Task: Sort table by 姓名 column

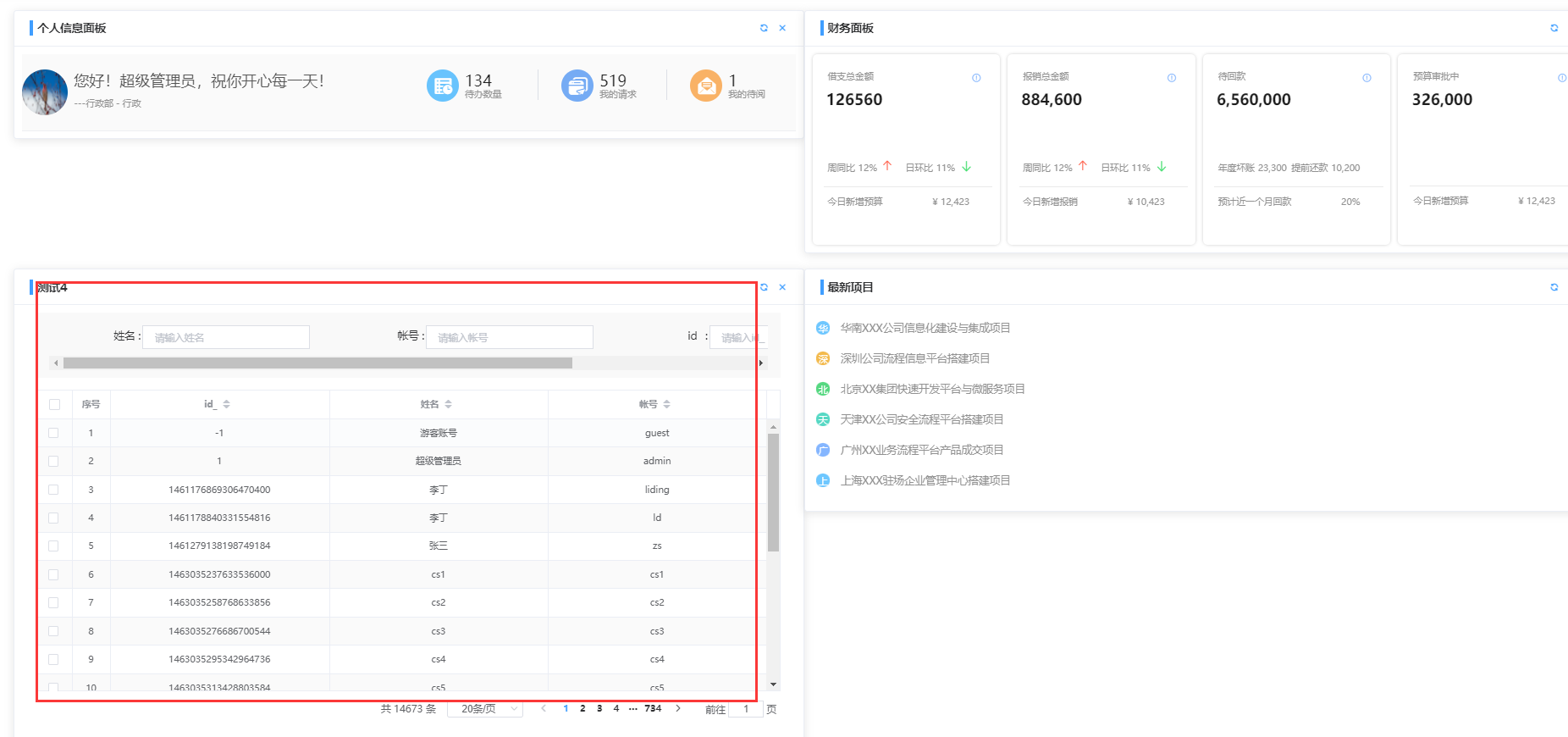Action: coord(448,405)
